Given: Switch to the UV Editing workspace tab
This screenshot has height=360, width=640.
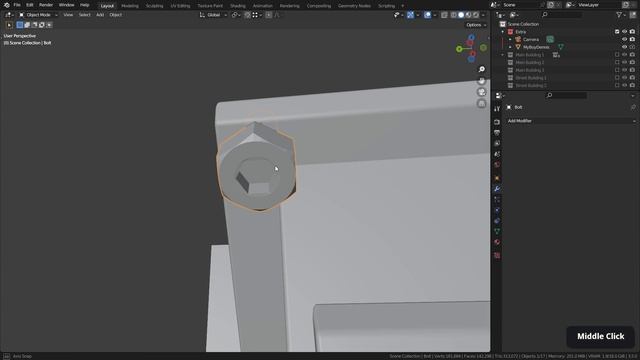Looking at the screenshot, I should 180,6.
